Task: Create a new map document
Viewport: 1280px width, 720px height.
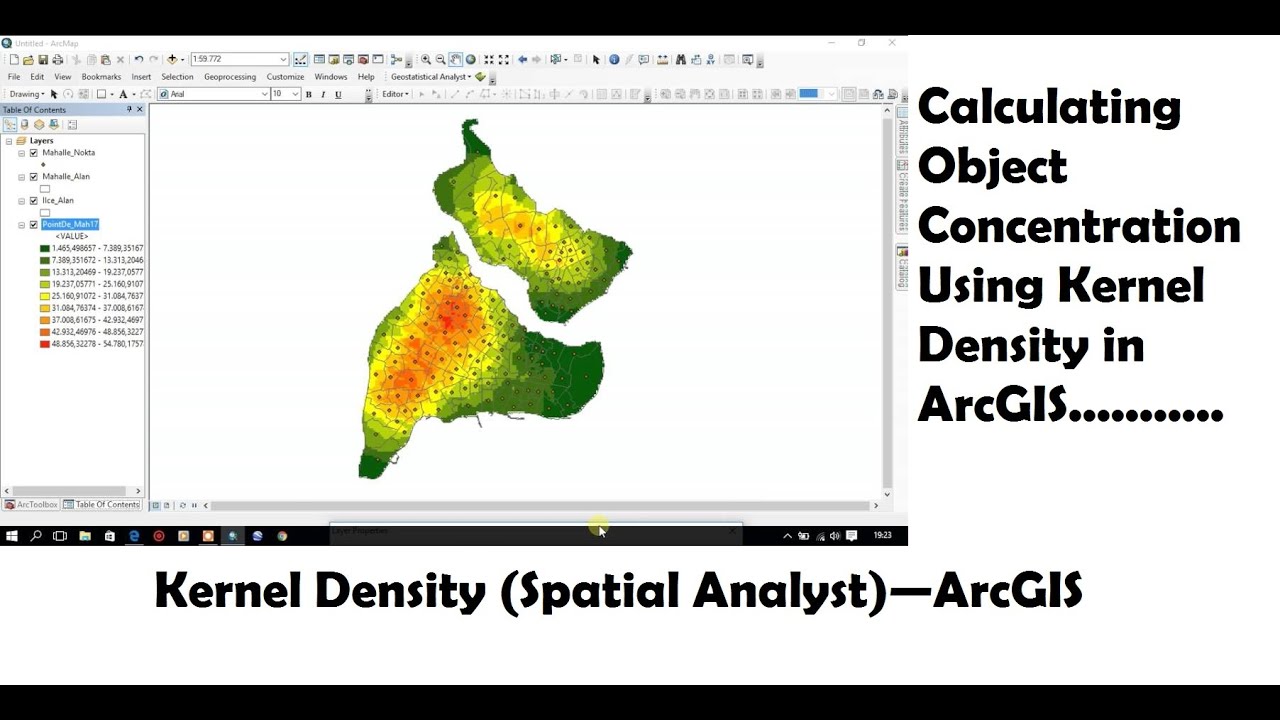Action: click(14, 60)
